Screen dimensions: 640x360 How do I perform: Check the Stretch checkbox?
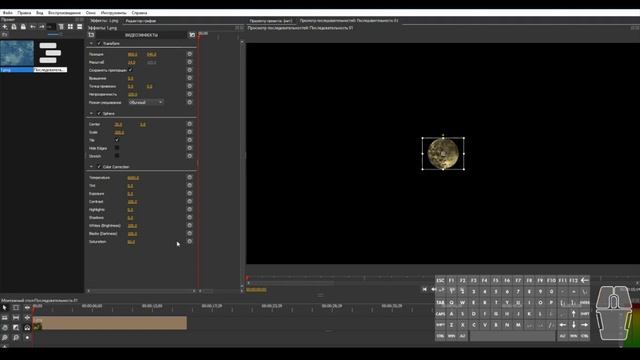point(117,156)
